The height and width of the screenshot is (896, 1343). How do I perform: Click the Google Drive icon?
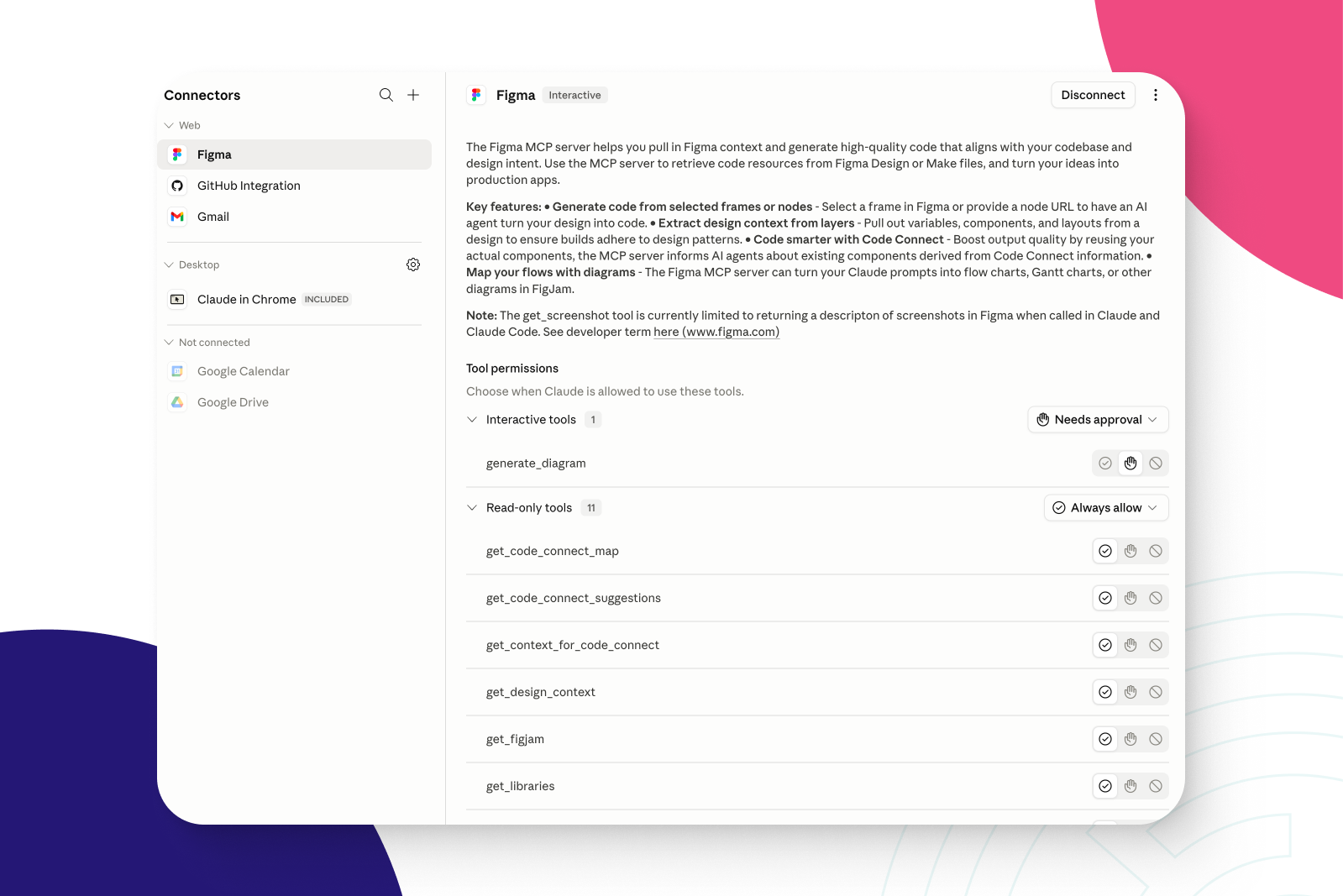(x=177, y=402)
